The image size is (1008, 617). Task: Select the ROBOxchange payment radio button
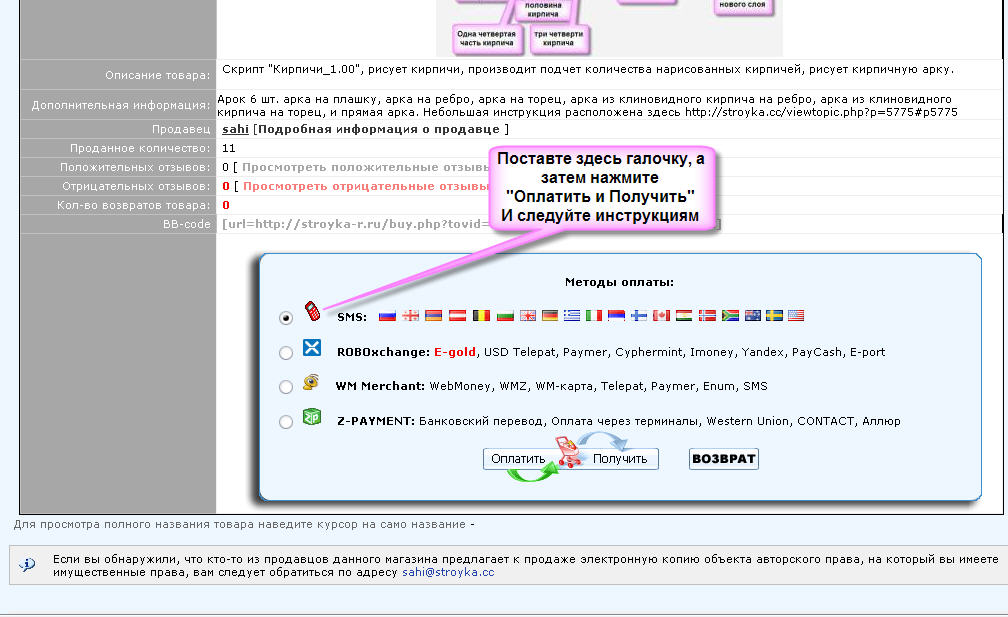pyautogui.click(x=286, y=353)
